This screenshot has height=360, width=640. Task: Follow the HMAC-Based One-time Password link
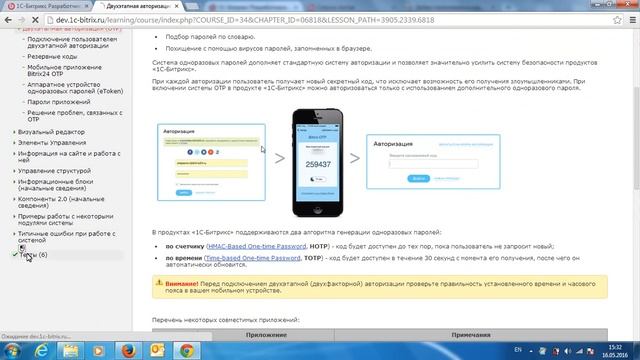pos(257,246)
